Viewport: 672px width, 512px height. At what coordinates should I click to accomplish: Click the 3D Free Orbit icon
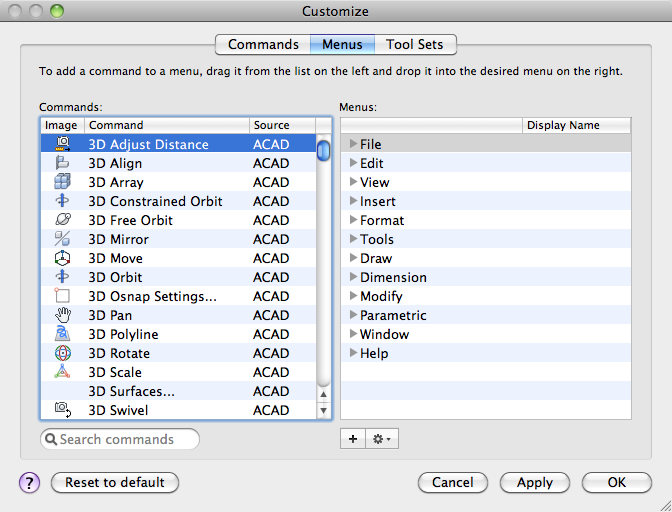point(63,219)
